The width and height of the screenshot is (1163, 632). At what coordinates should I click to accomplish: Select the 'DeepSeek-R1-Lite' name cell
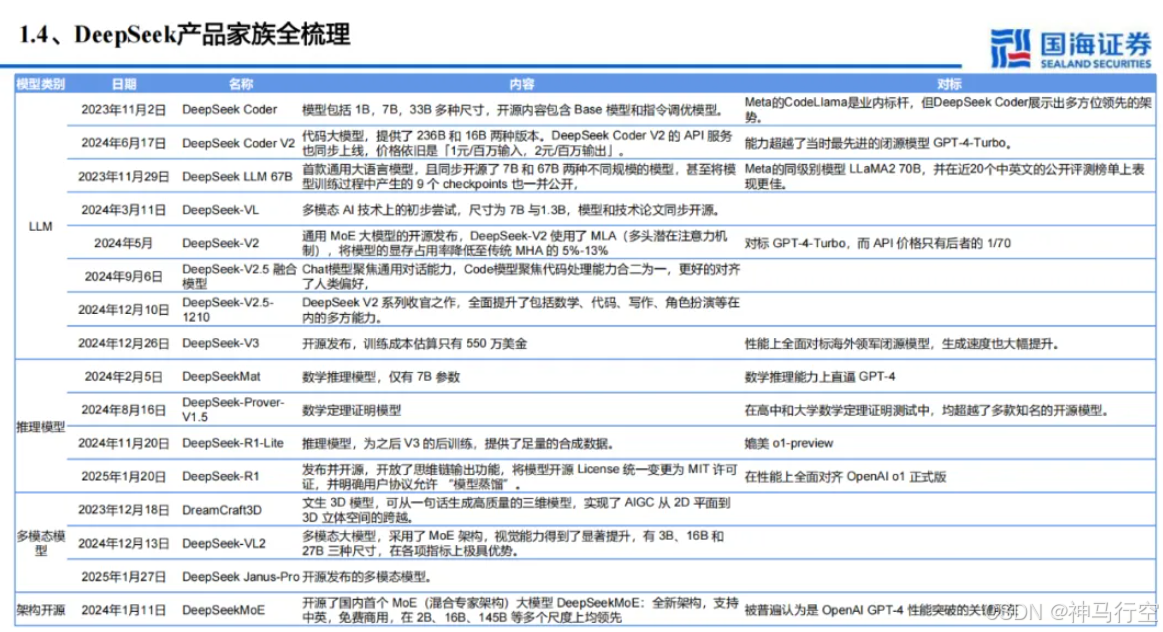[x=233, y=444]
